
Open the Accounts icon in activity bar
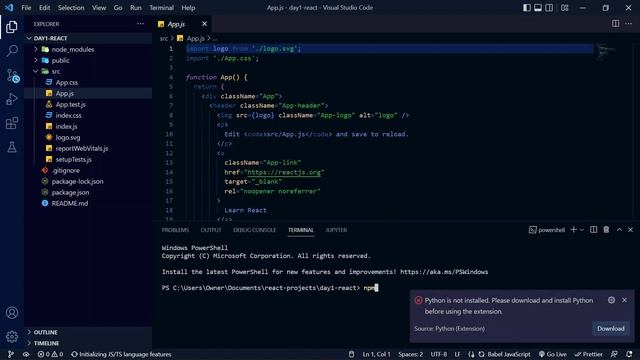(12, 313)
